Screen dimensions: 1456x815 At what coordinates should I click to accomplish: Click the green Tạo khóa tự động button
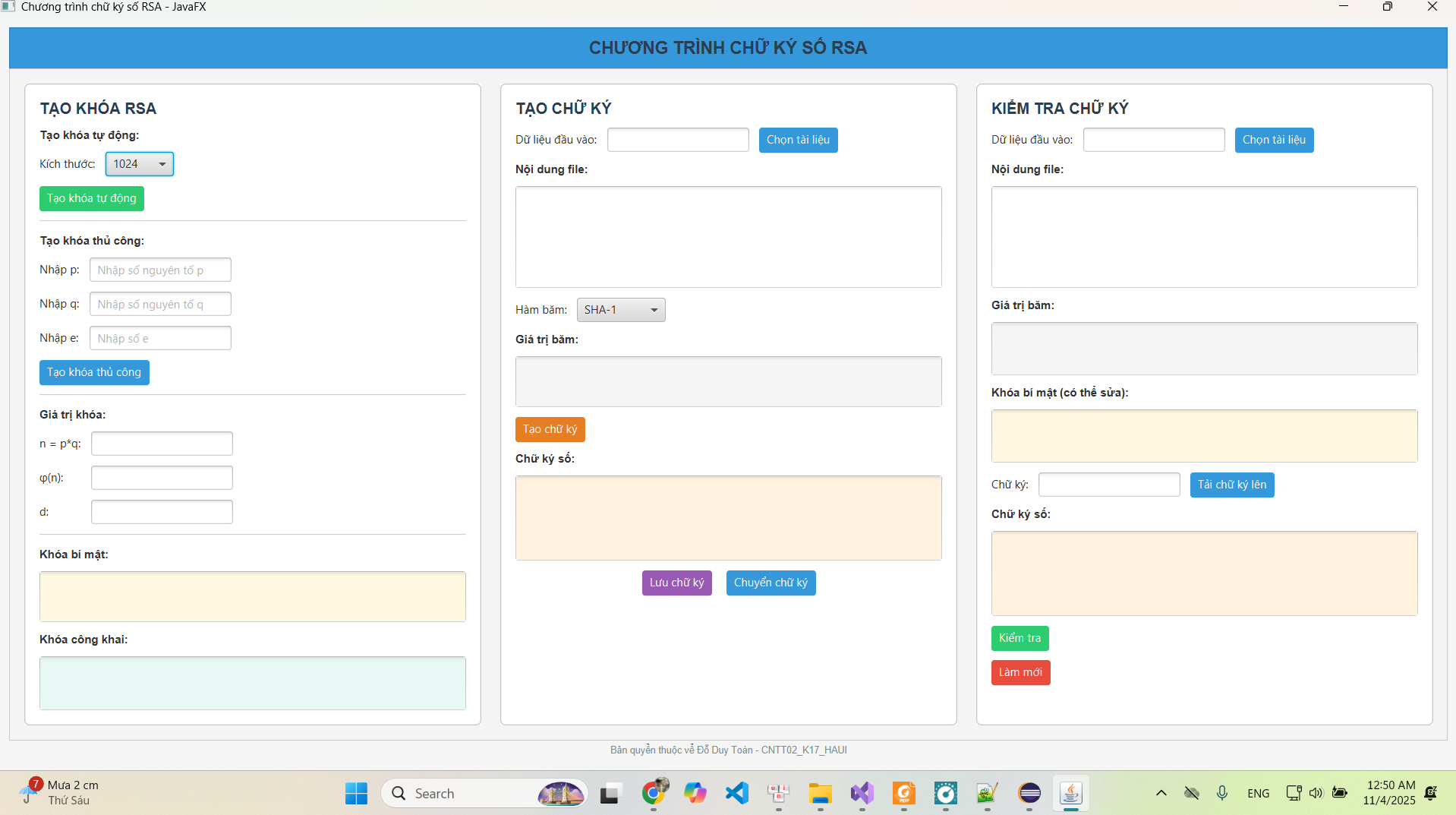(91, 198)
